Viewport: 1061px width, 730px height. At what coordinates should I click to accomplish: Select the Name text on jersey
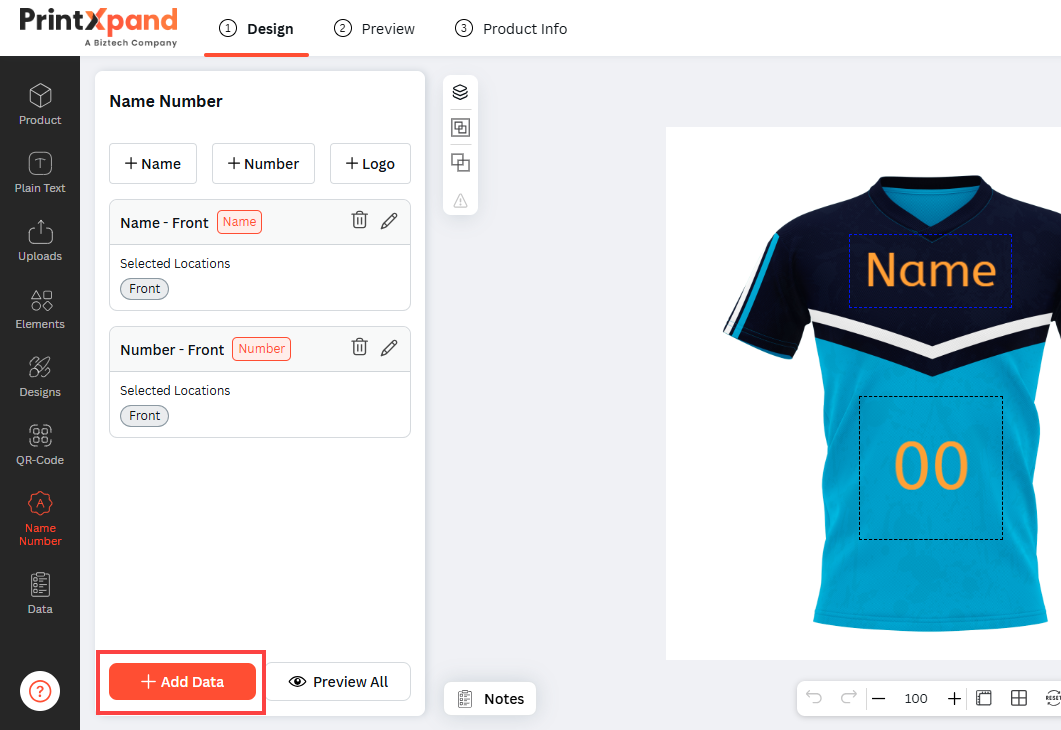(930, 271)
